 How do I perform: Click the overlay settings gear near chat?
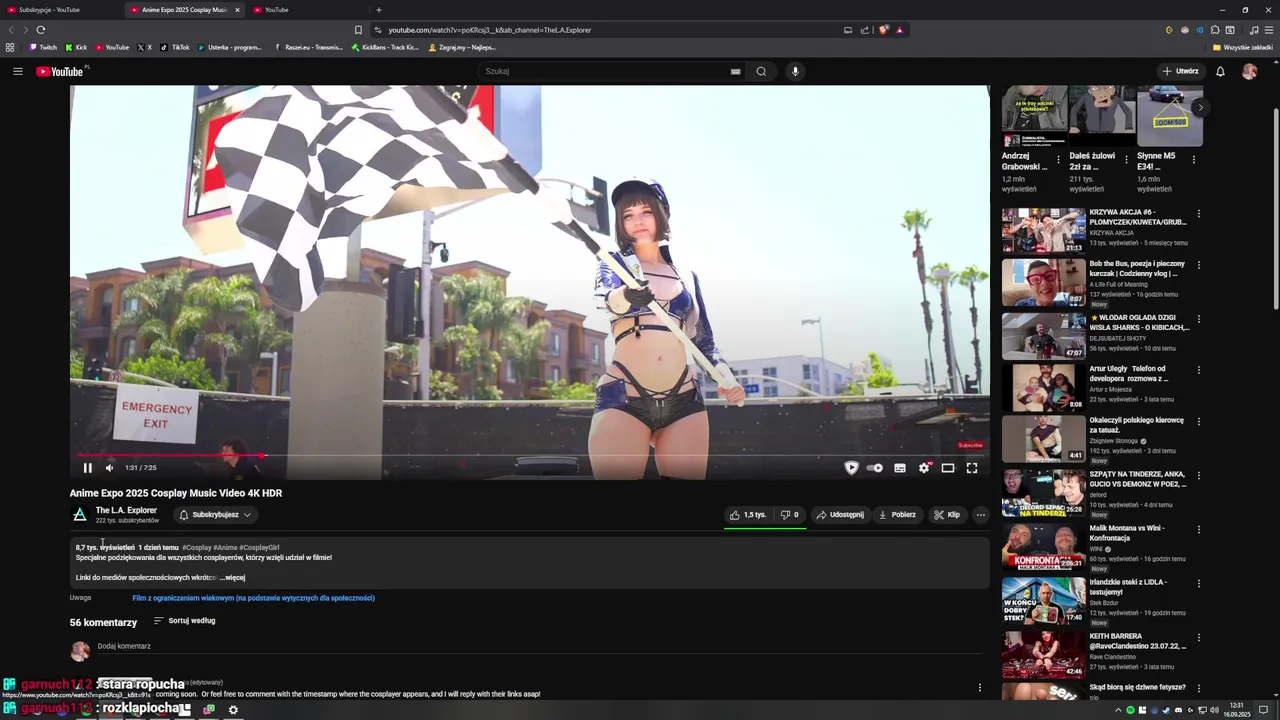click(233, 710)
